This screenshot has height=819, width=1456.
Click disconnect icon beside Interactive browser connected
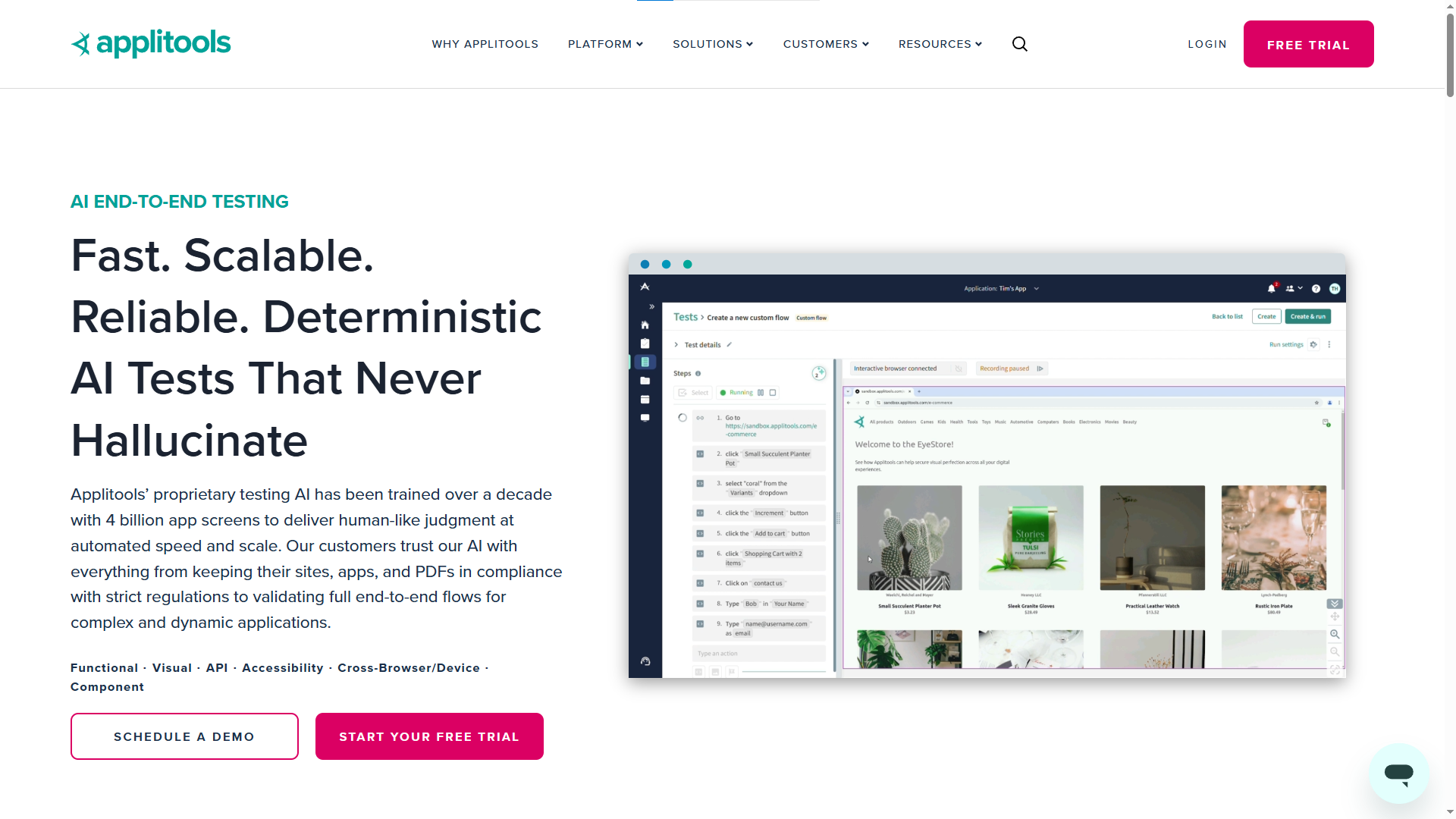tap(959, 369)
